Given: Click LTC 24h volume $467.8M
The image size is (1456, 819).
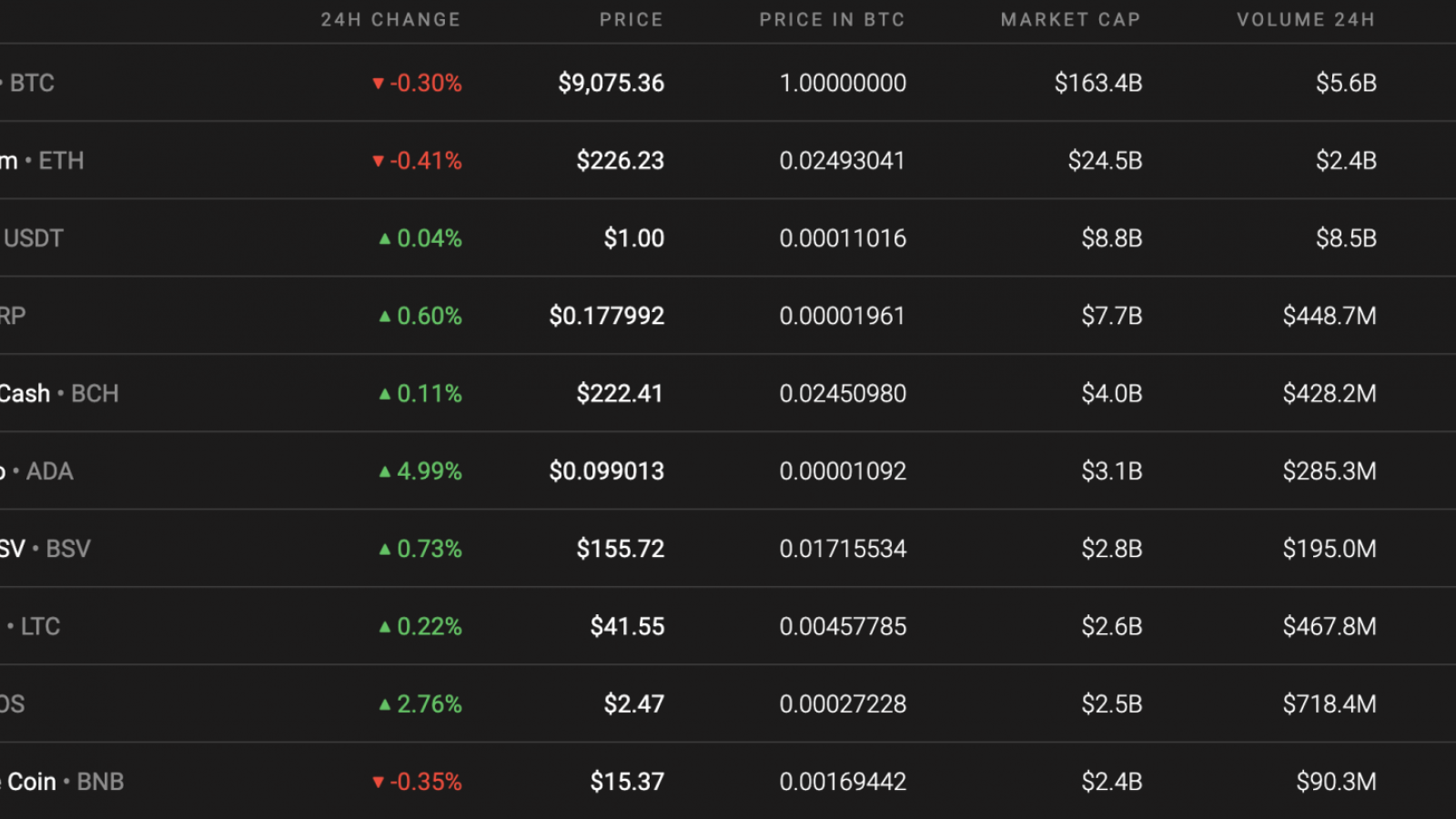Looking at the screenshot, I should point(1330,627).
